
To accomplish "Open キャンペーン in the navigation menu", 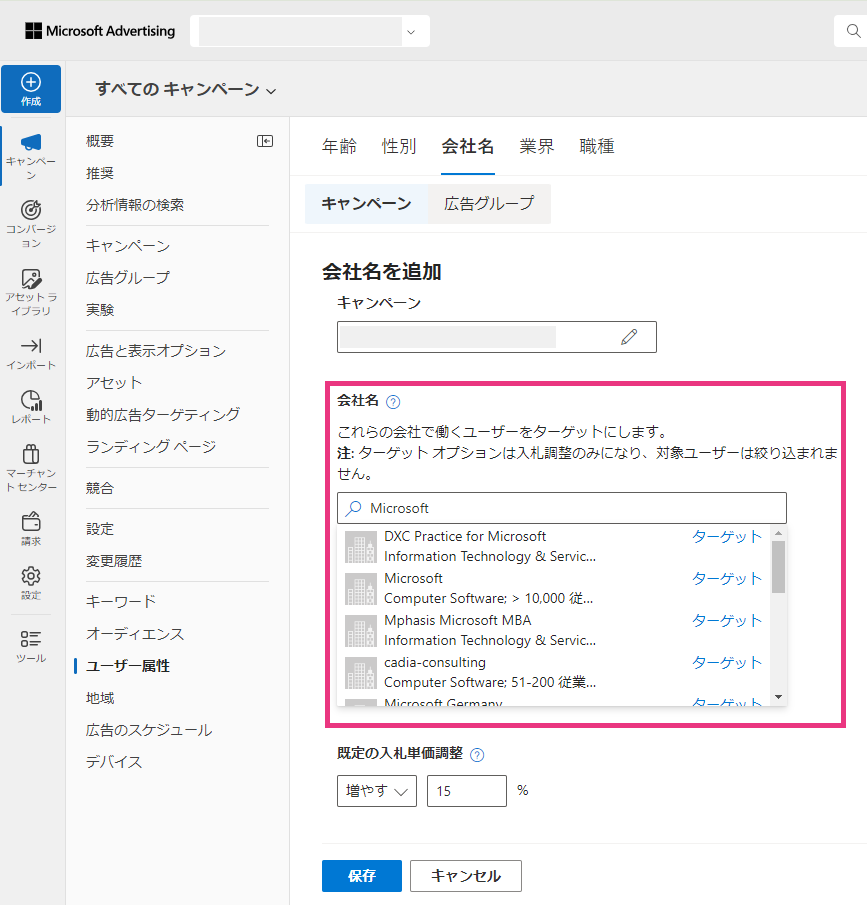I will pos(128,246).
